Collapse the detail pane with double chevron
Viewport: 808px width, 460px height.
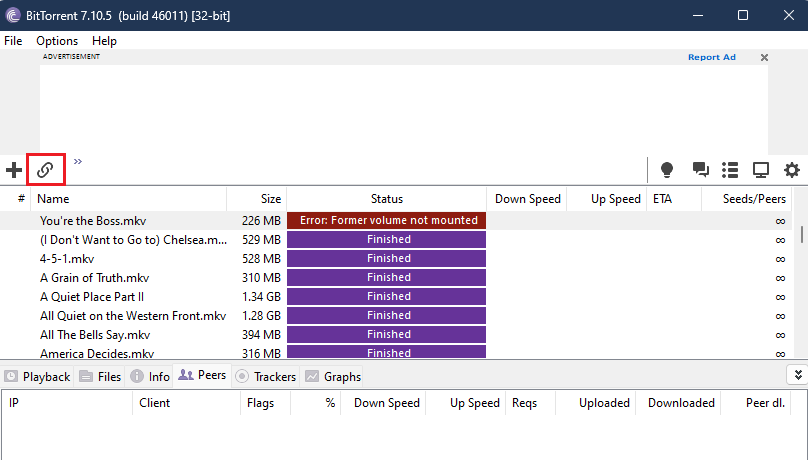[x=798, y=374]
